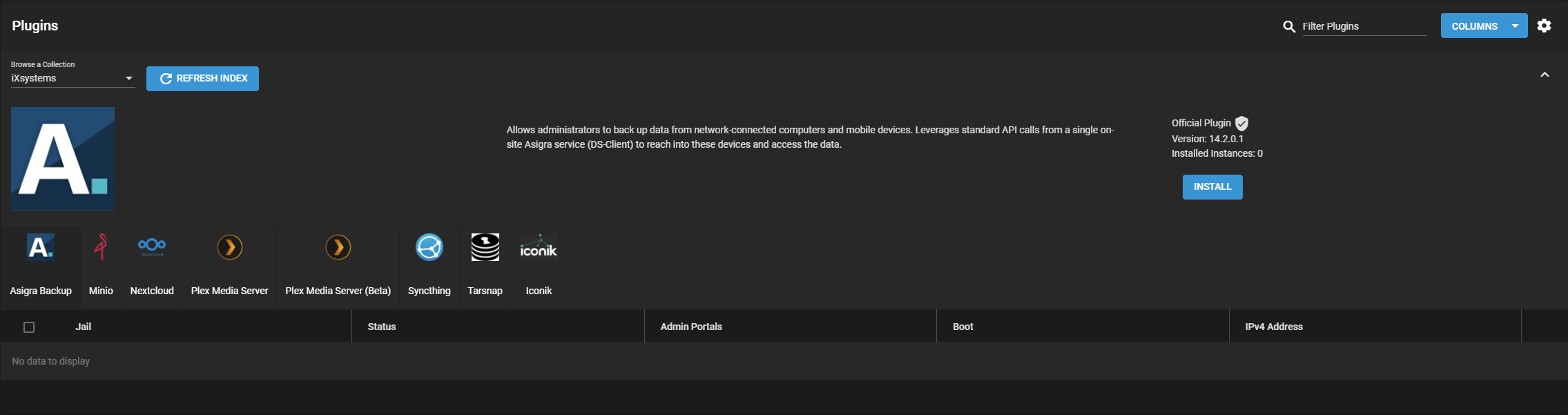The height and width of the screenshot is (415, 1568).
Task: Sort by the IPv4 Address column header
Action: point(1273,327)
